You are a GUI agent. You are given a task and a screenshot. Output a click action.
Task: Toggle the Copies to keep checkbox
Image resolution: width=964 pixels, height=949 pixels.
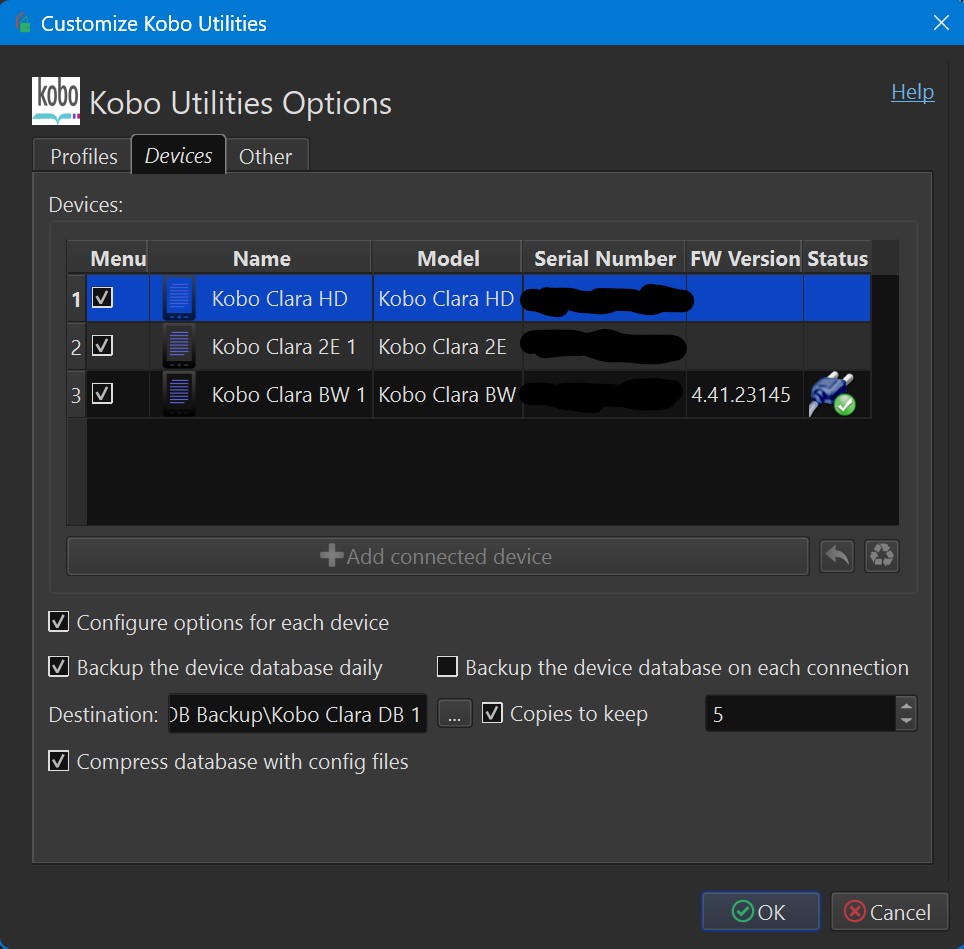(492, 713)
